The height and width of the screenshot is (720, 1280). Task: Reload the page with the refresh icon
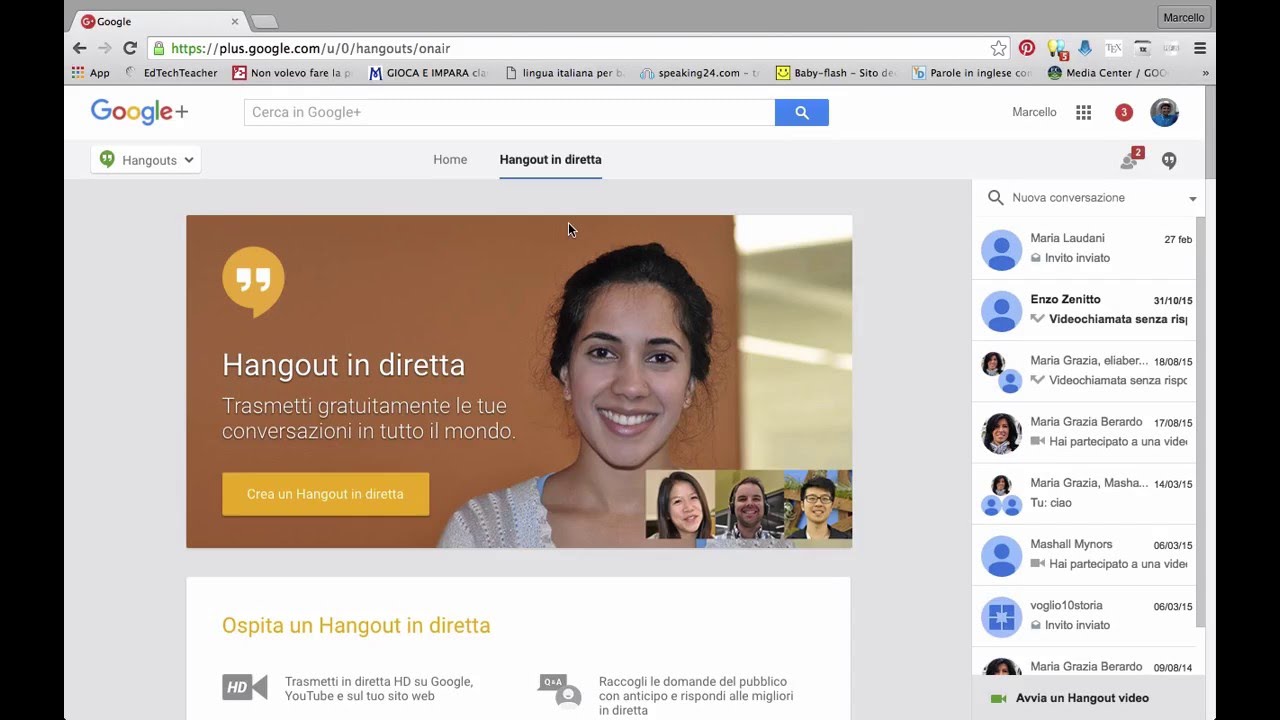click(130, 48)
